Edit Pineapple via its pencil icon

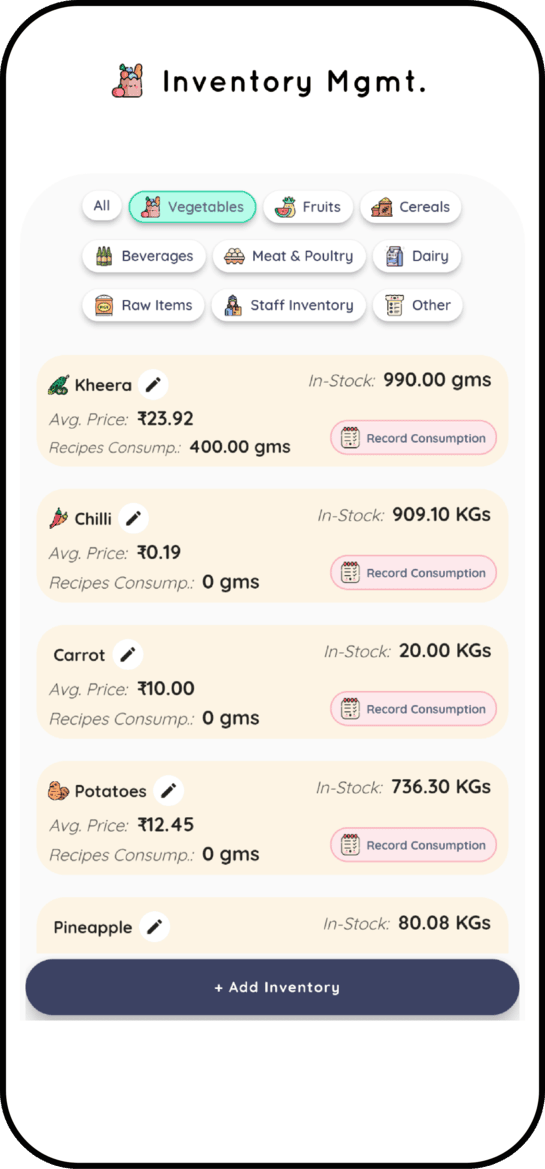[x=154, y=927]
